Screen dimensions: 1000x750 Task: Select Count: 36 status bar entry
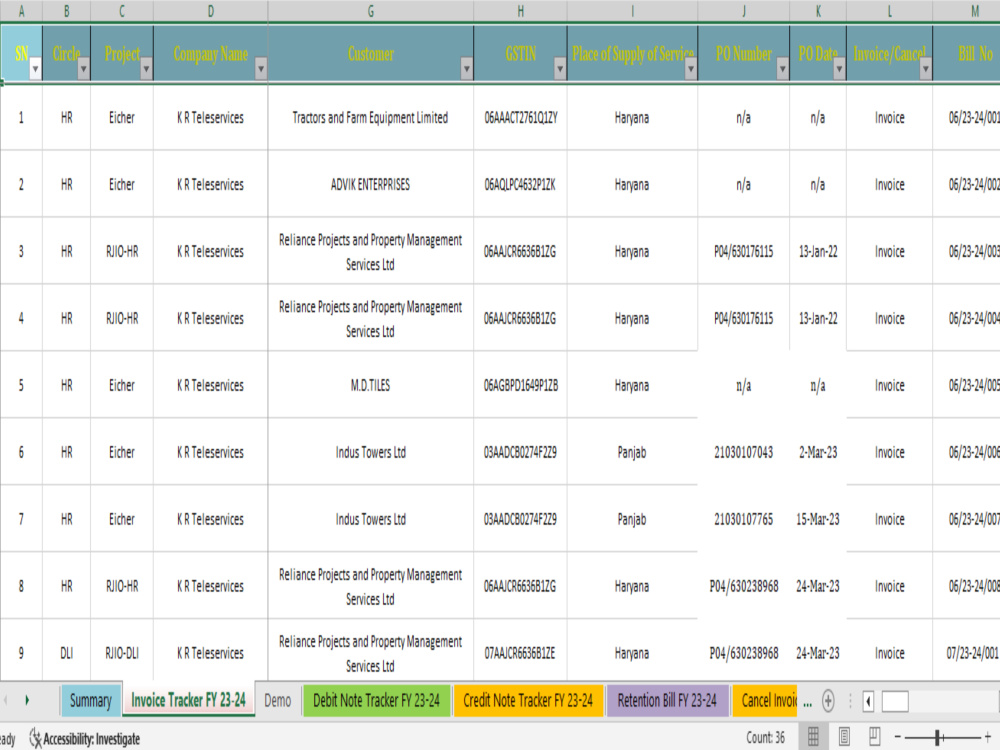point(765,738)
